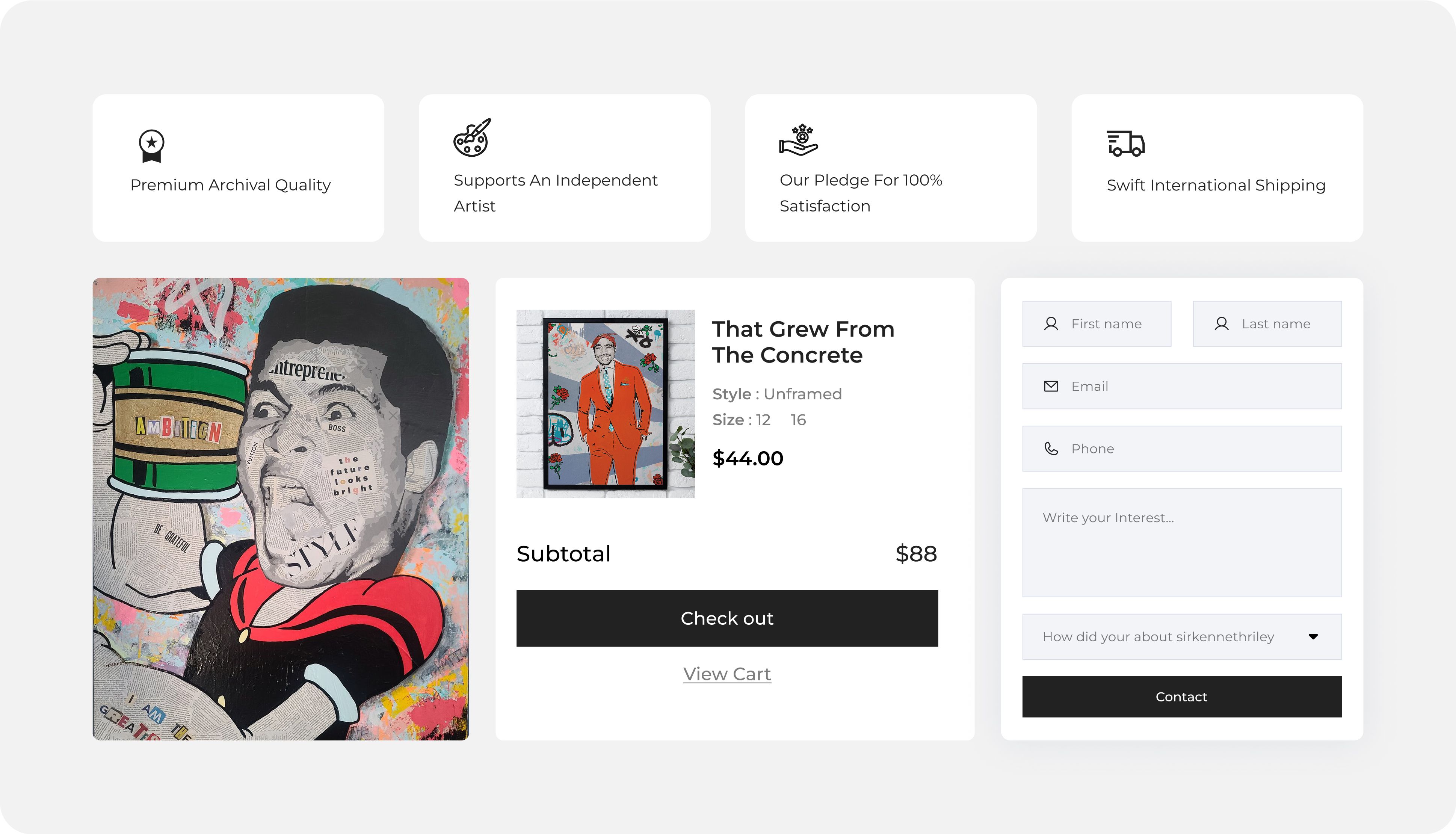Open the framed orange suit artwork thumbnail
The image size is (1456, 834).
coord(606,404)
